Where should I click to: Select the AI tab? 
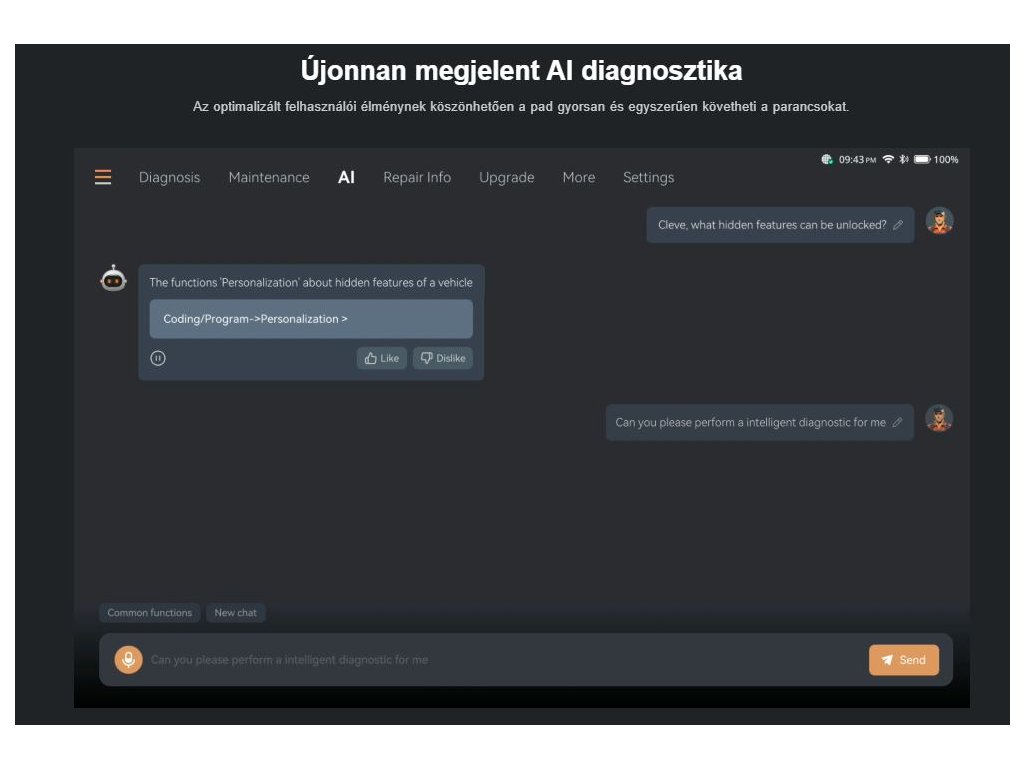346,177
